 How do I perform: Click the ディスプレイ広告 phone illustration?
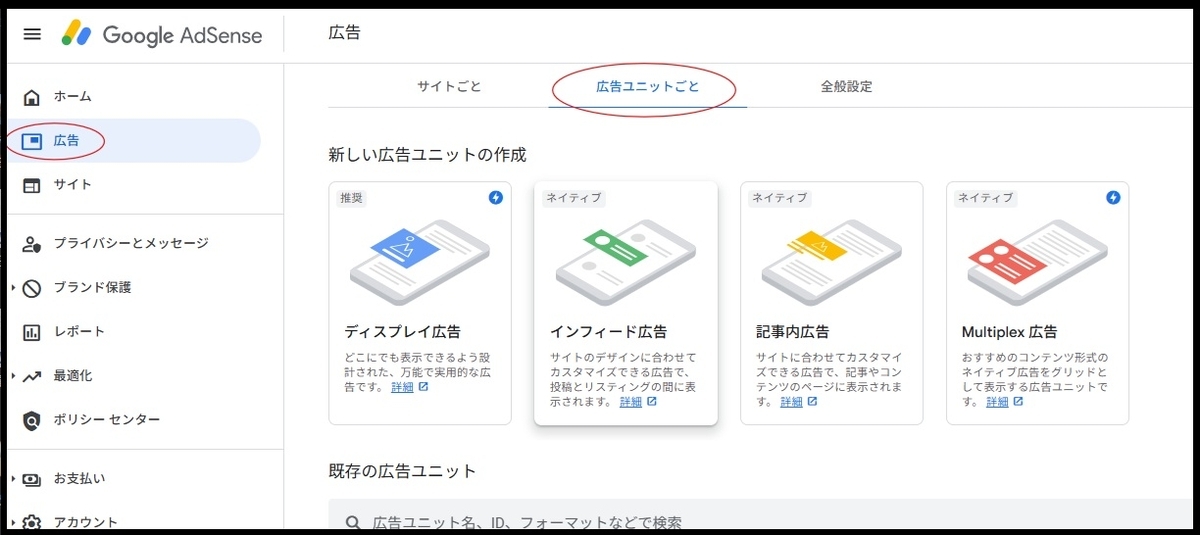[420, 262]
